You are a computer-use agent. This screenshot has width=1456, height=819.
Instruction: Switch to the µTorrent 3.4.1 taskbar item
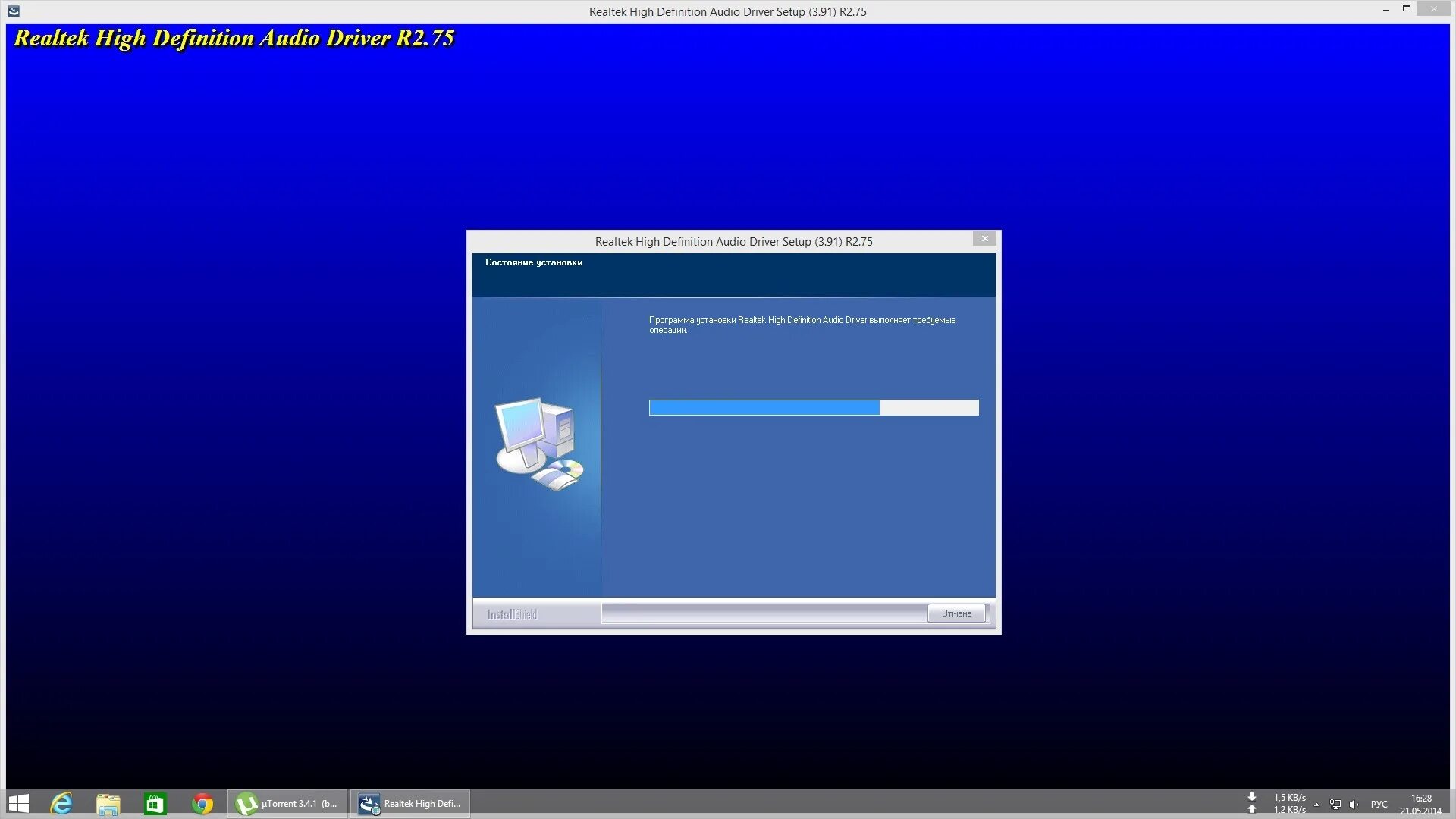pos(287,804)
